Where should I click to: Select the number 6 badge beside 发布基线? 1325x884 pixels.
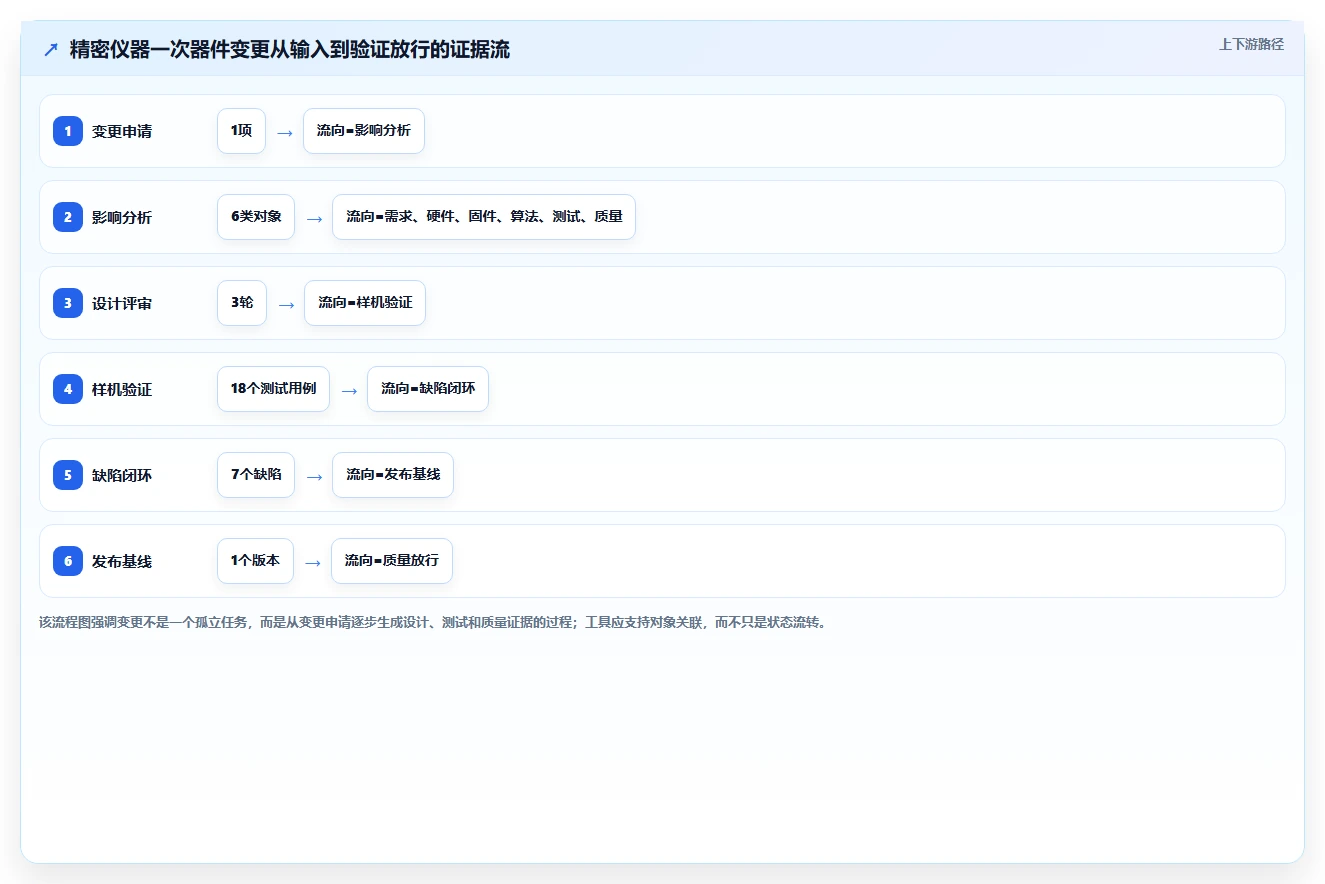point(68,561)
